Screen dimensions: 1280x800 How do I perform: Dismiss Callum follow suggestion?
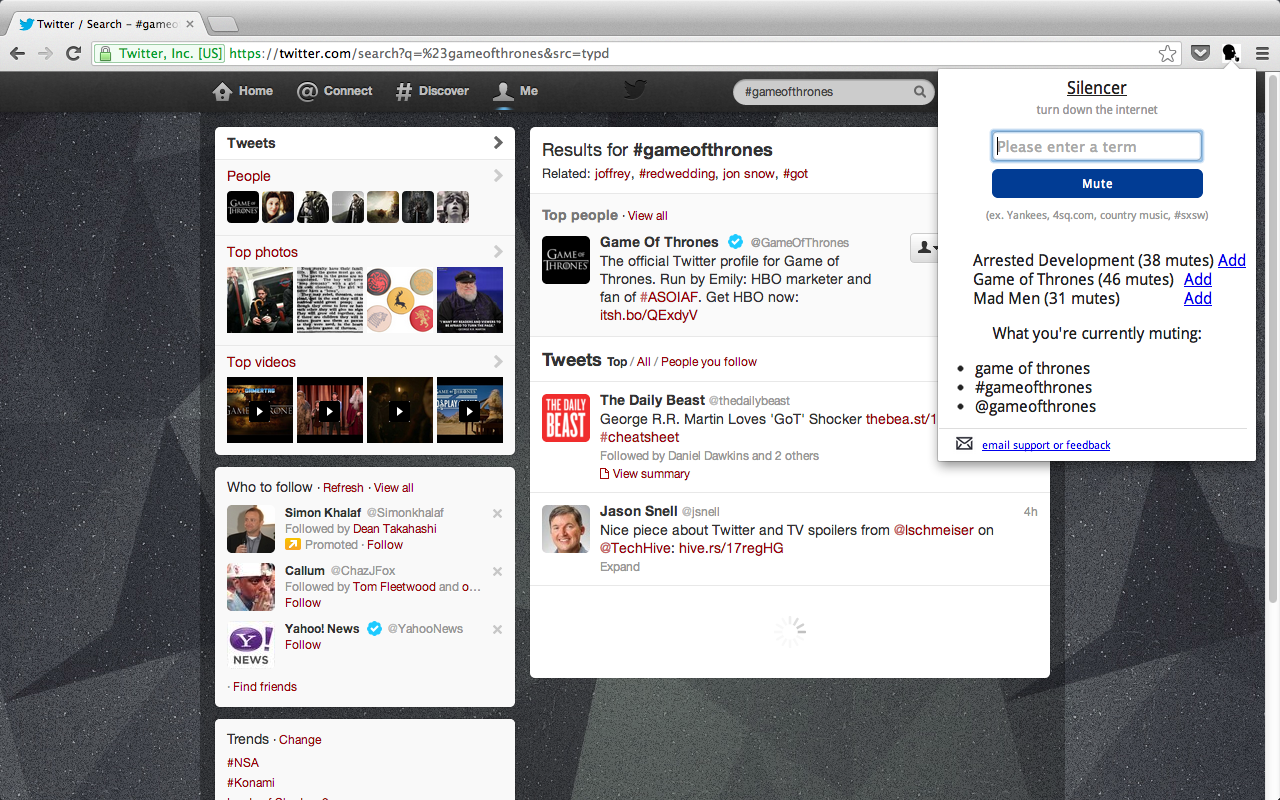[497, 572]
